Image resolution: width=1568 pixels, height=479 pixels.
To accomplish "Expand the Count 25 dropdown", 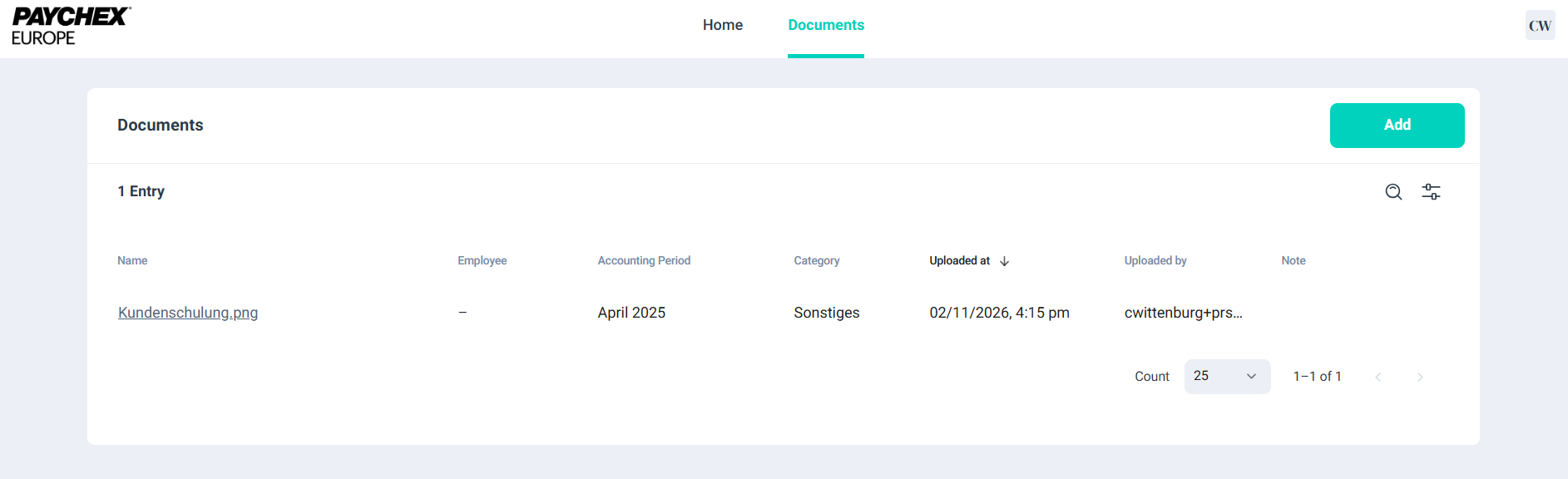I will (1227, 377).
